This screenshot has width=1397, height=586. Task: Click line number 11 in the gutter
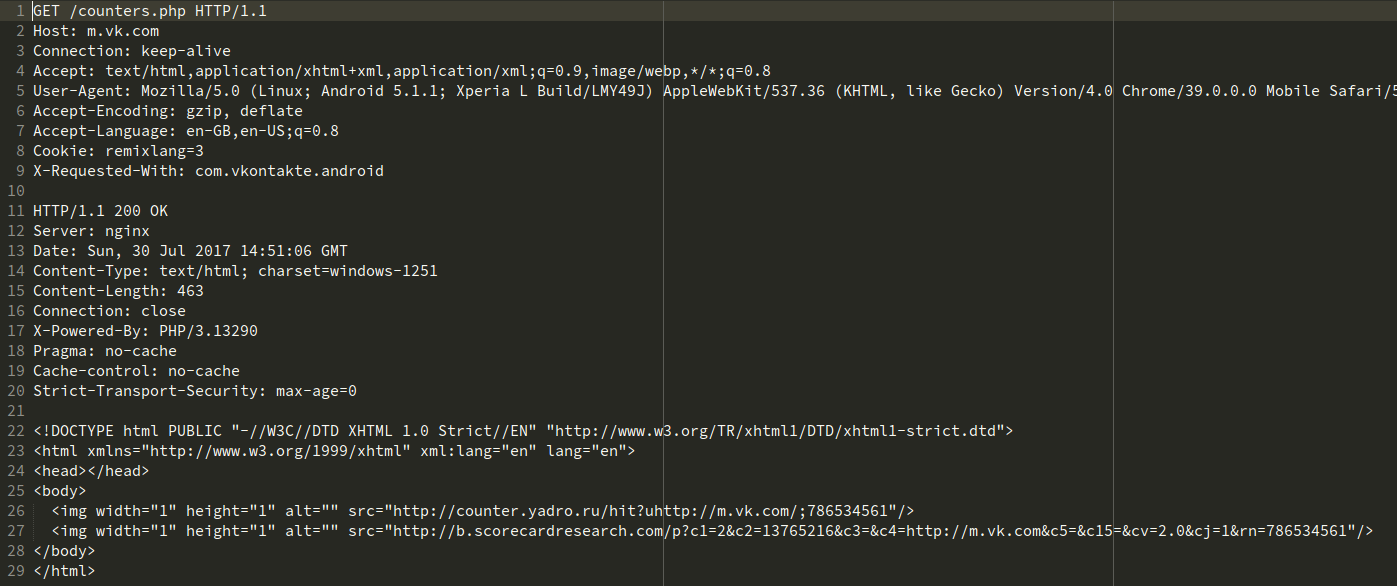pyautogui.click(x=16, y=211)
